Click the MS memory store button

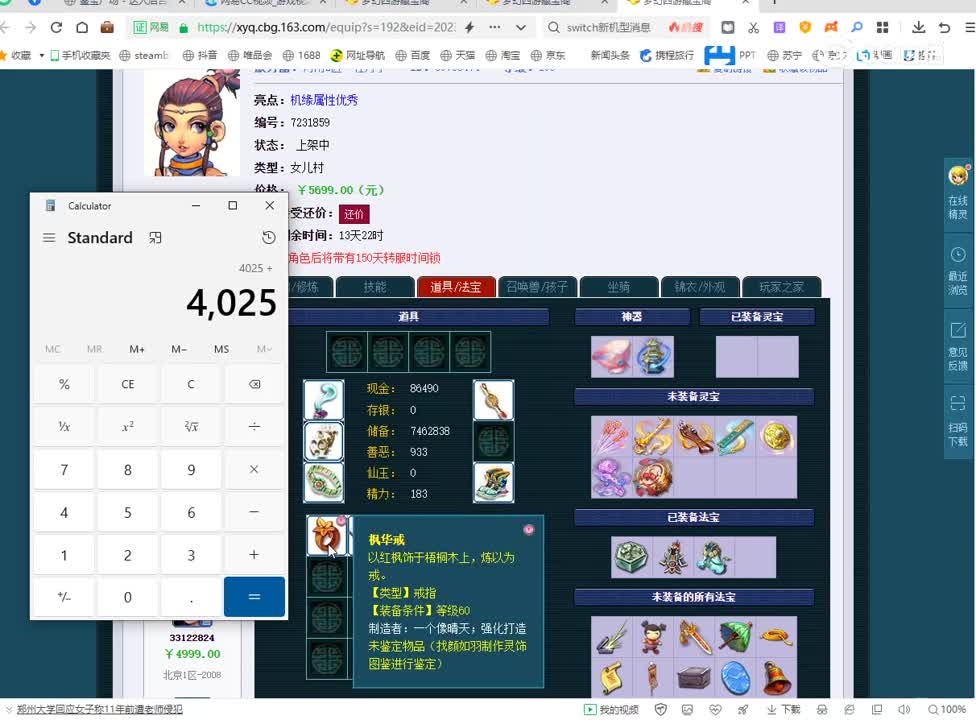pyautogui.click(x=222, y=349)
